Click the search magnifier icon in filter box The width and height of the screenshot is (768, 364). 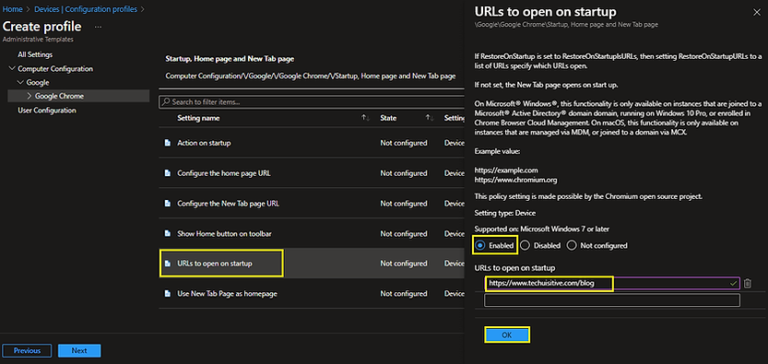(x=166, y=102)
